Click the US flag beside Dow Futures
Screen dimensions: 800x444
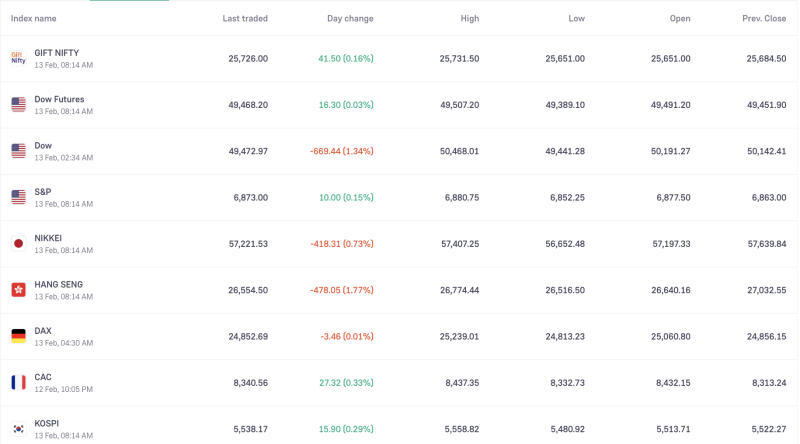pos(18,105)
